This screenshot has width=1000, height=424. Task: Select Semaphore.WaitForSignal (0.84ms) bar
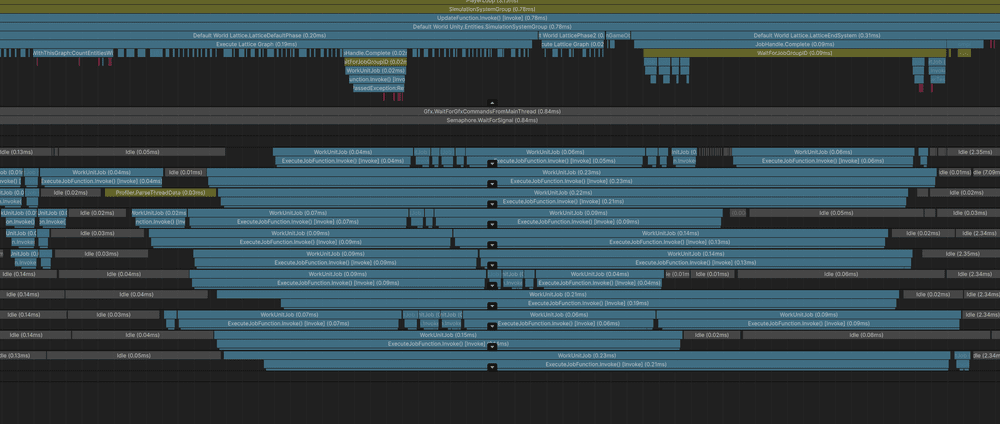click(500, 121)
